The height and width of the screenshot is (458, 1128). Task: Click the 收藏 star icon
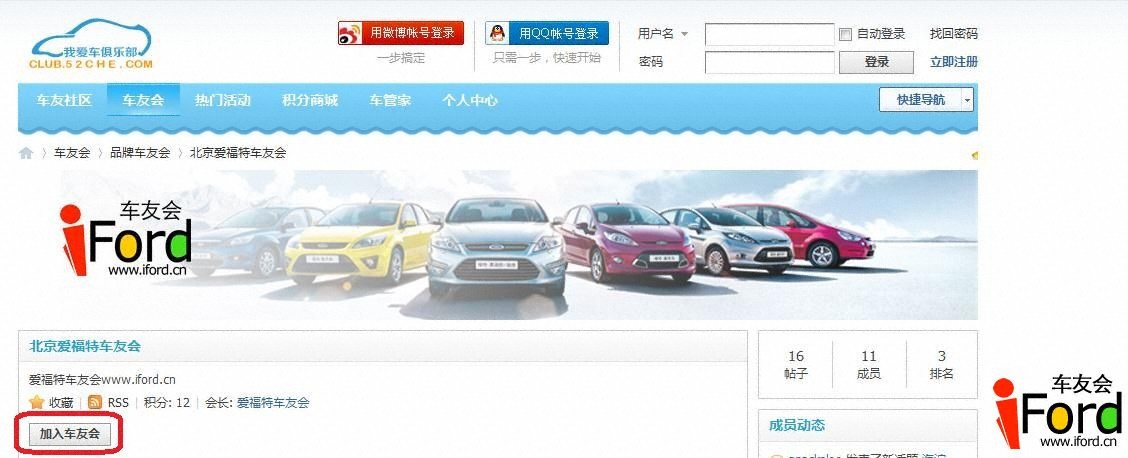(x=37, y=403)
